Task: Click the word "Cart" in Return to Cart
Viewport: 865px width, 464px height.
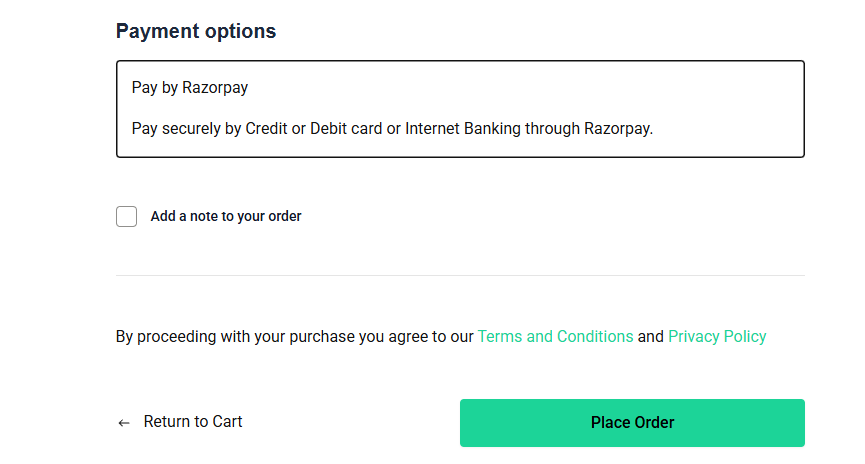Action: pyautogui.click(x=227, y=422)
